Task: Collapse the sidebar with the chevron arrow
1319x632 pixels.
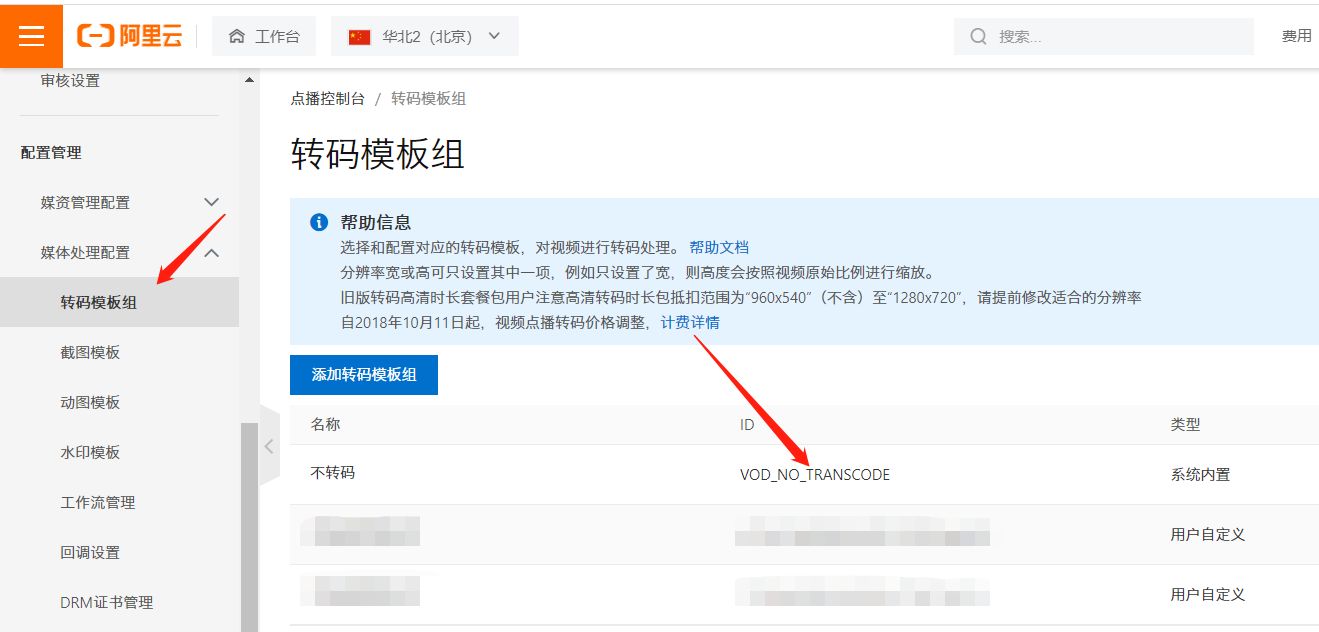Action: 268,447
